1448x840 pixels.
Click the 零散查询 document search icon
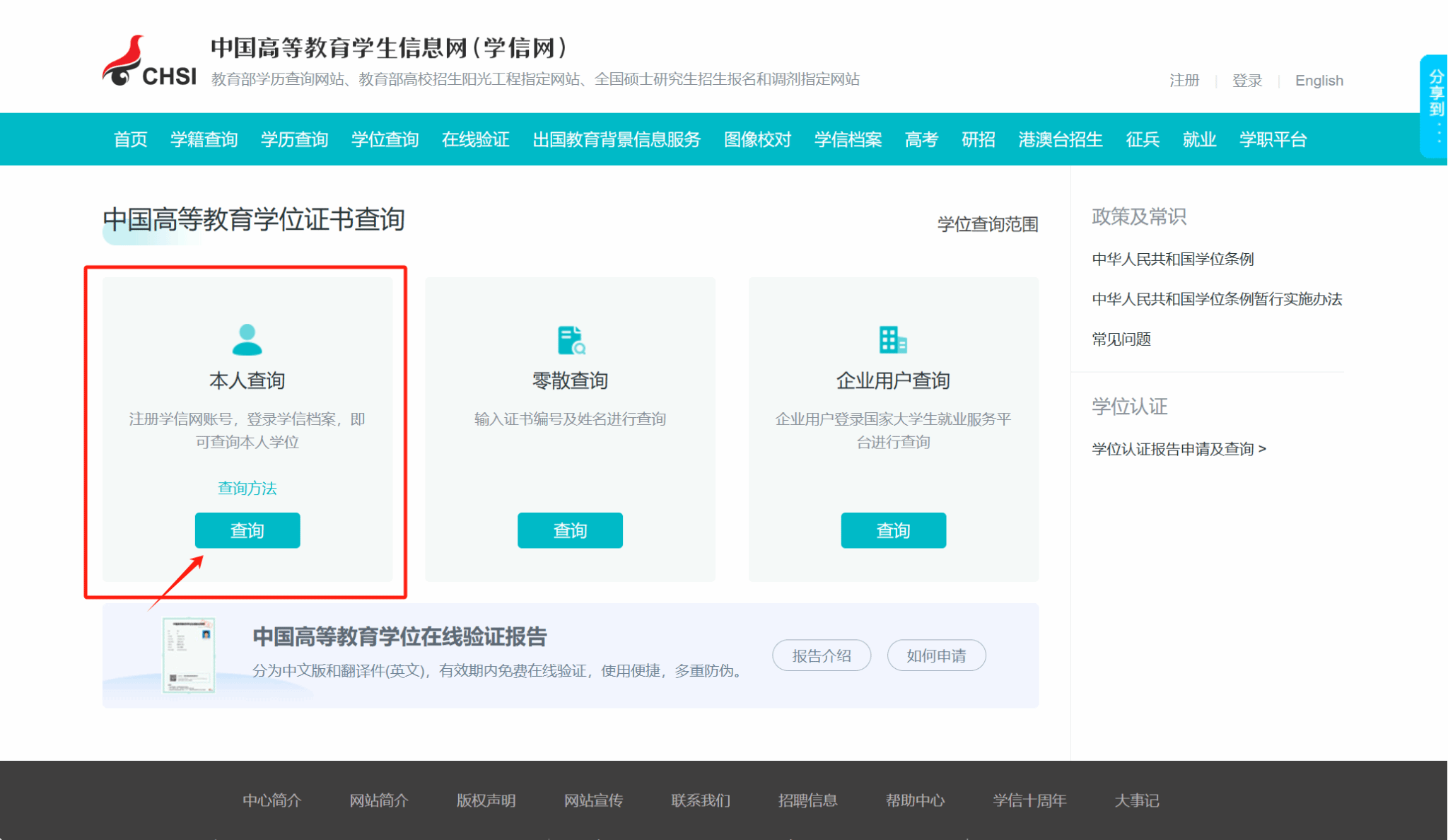571,340
